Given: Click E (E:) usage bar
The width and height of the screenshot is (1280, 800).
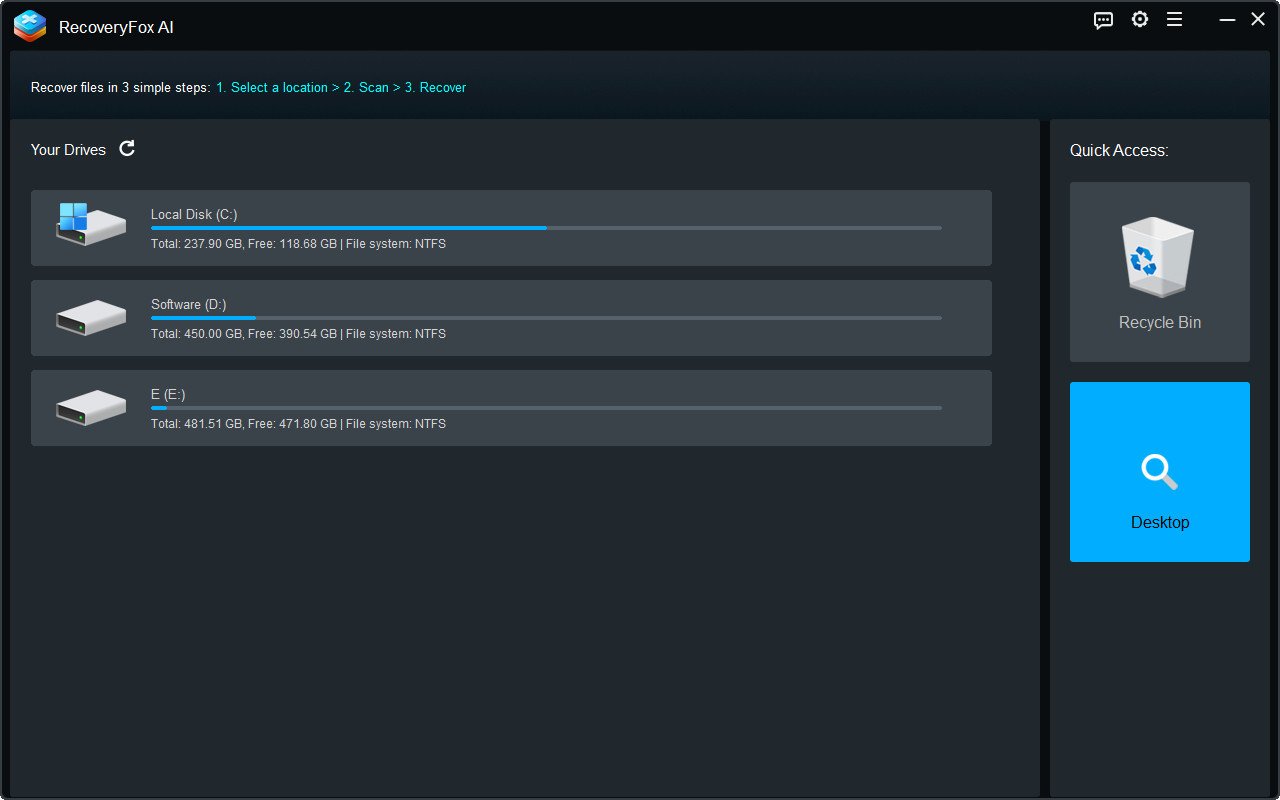Looking at the screenshot, I should (546, 408).
